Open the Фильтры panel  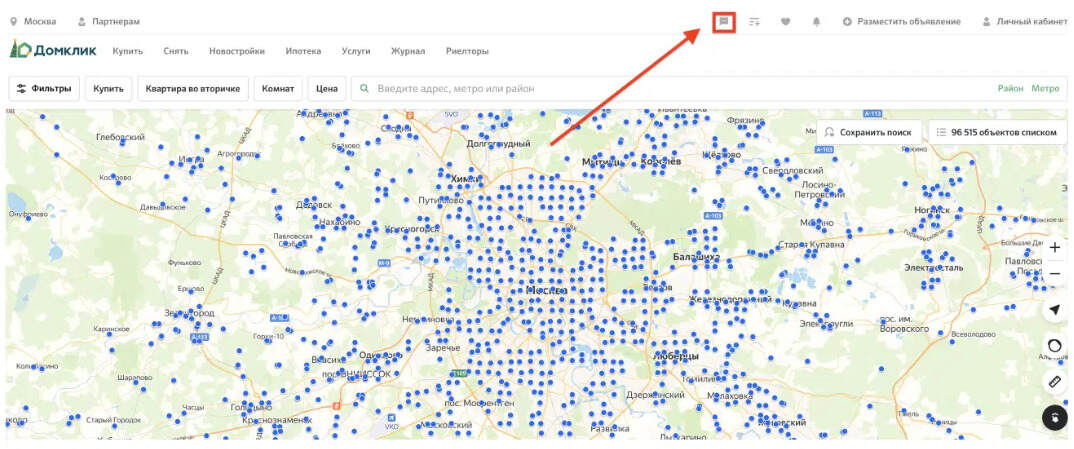click(43, 88)
